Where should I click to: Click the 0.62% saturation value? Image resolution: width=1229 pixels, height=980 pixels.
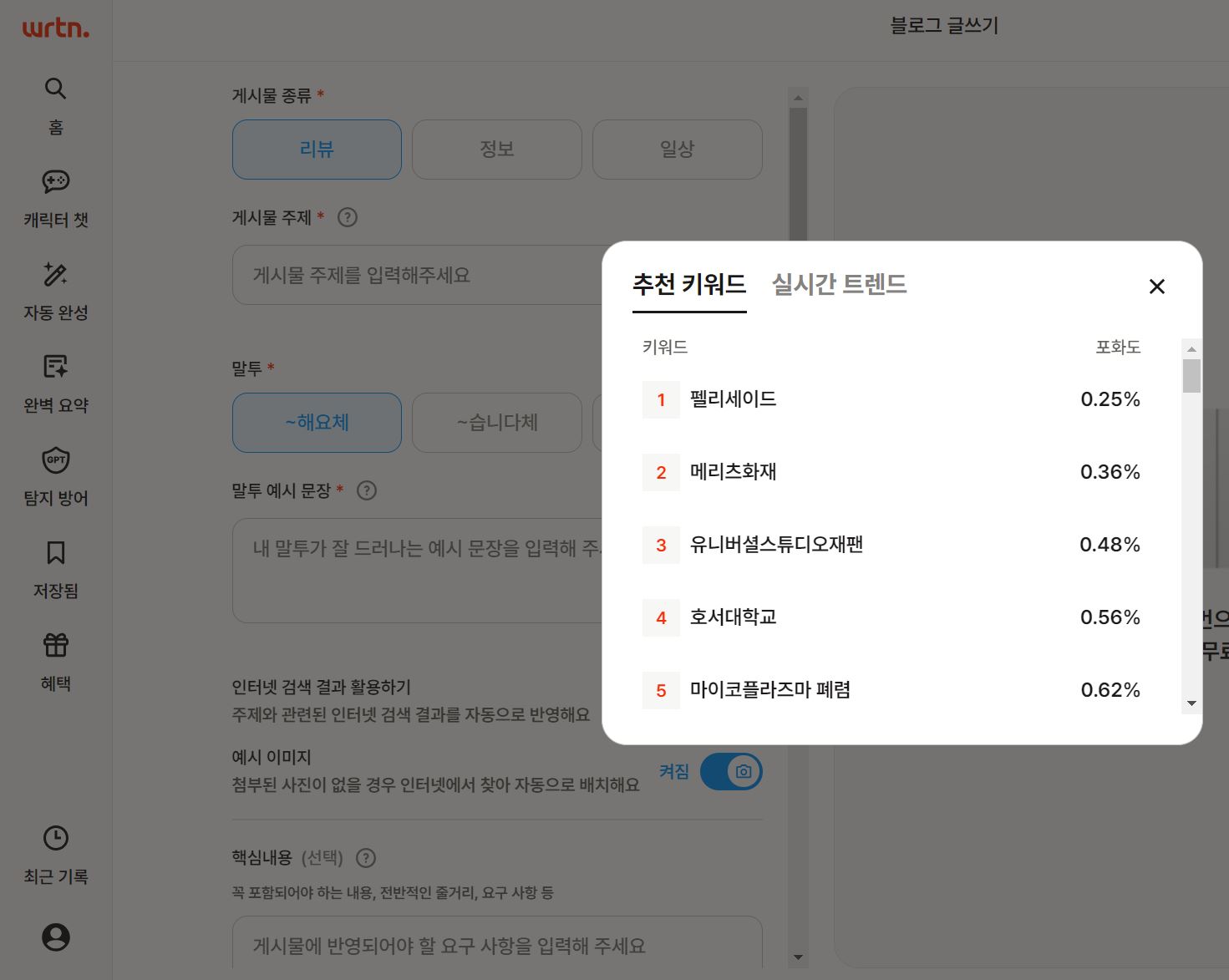pos(1110,690)
